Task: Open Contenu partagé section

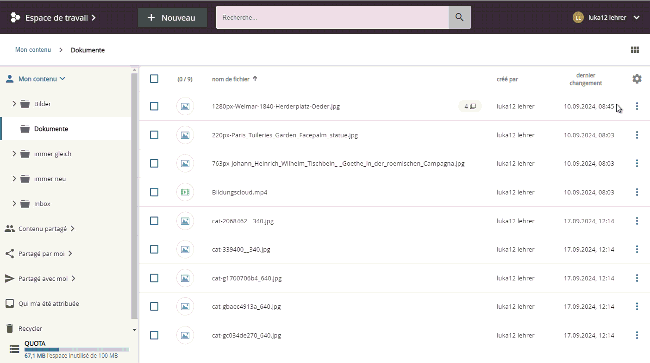Action: coord(42,229)
